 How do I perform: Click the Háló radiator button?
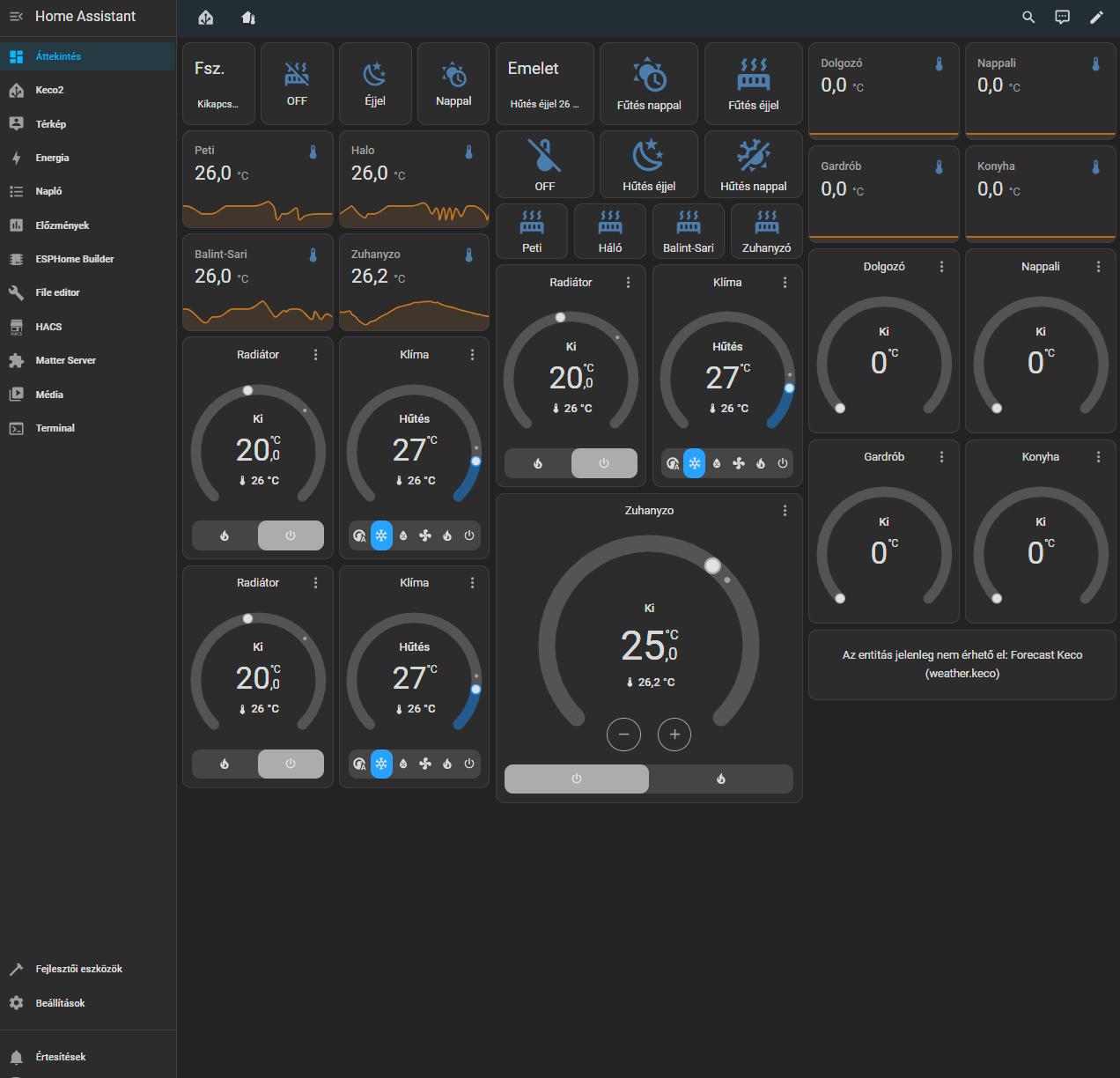[610, 232]
